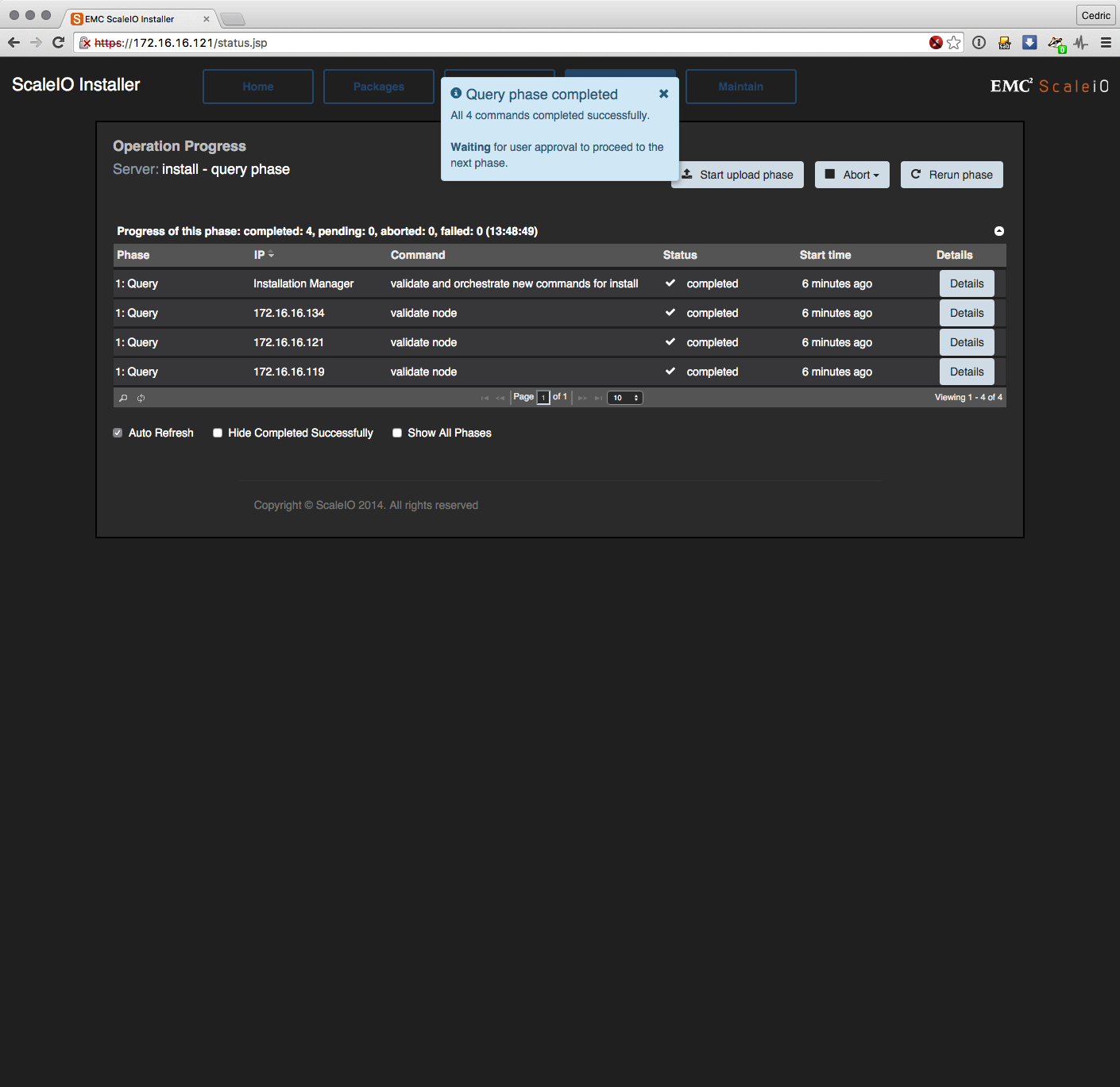This screenshot has width=1120, height=1087.
Task: Enable Hide Completed Successfully checkbox
Action: pos(218,433)
